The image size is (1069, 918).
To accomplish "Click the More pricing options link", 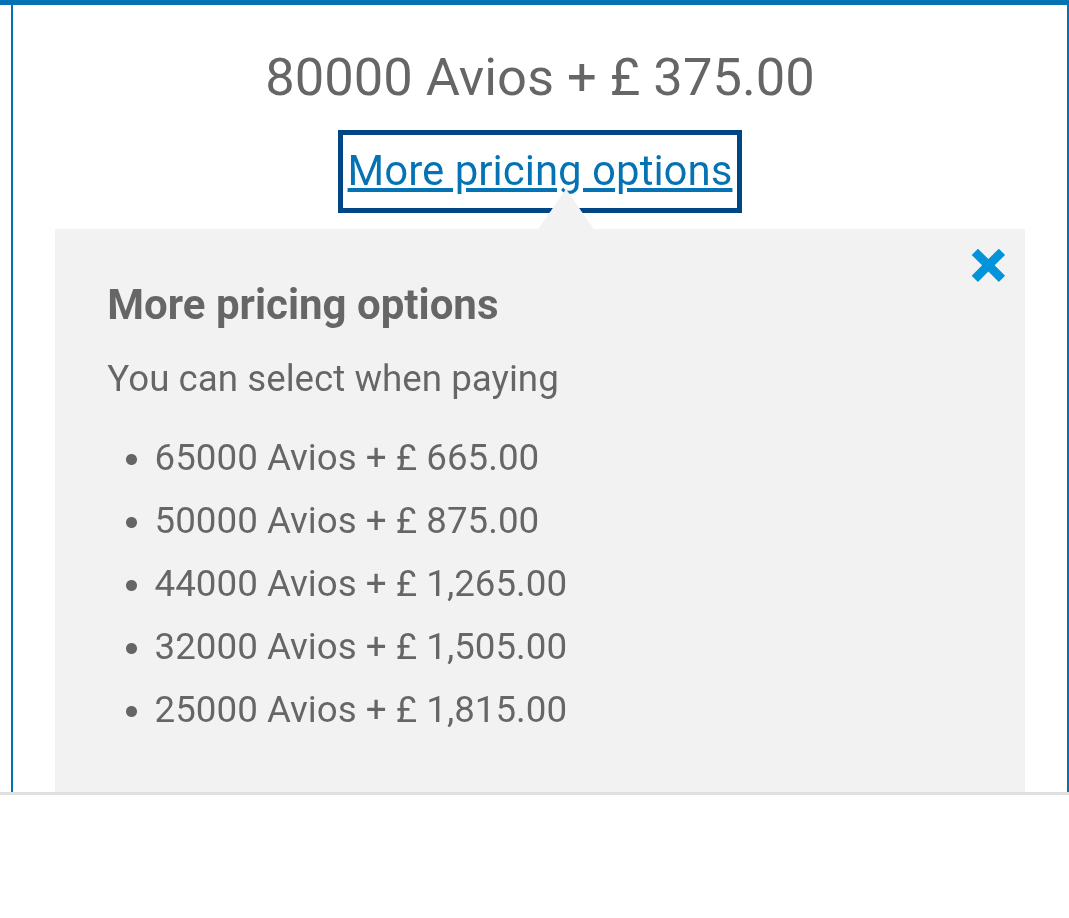I will coord(539,171).
